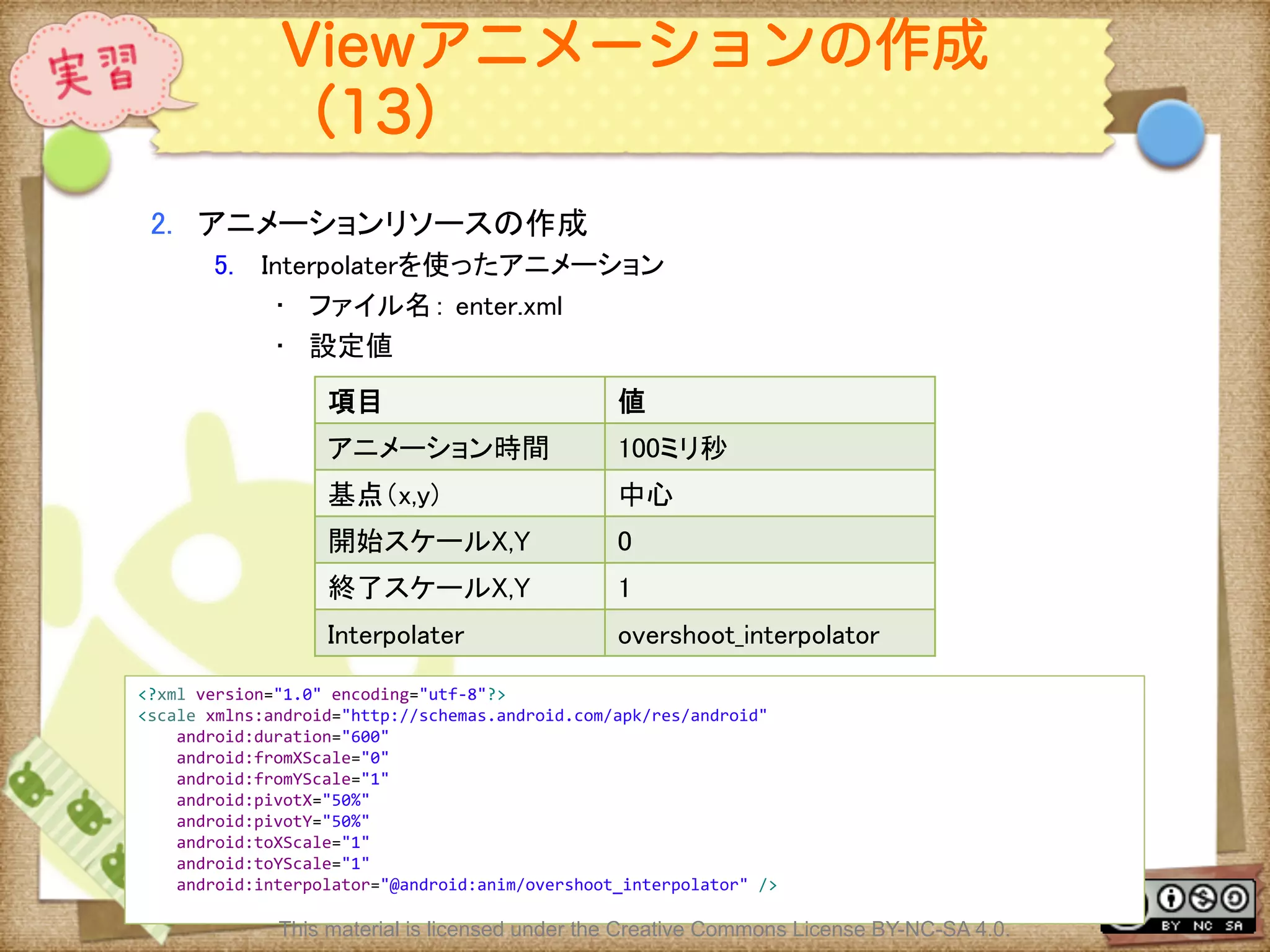1270x952 pixels.
Task: Select the cell 開始スケールX,Y
Action: point(460,540)
